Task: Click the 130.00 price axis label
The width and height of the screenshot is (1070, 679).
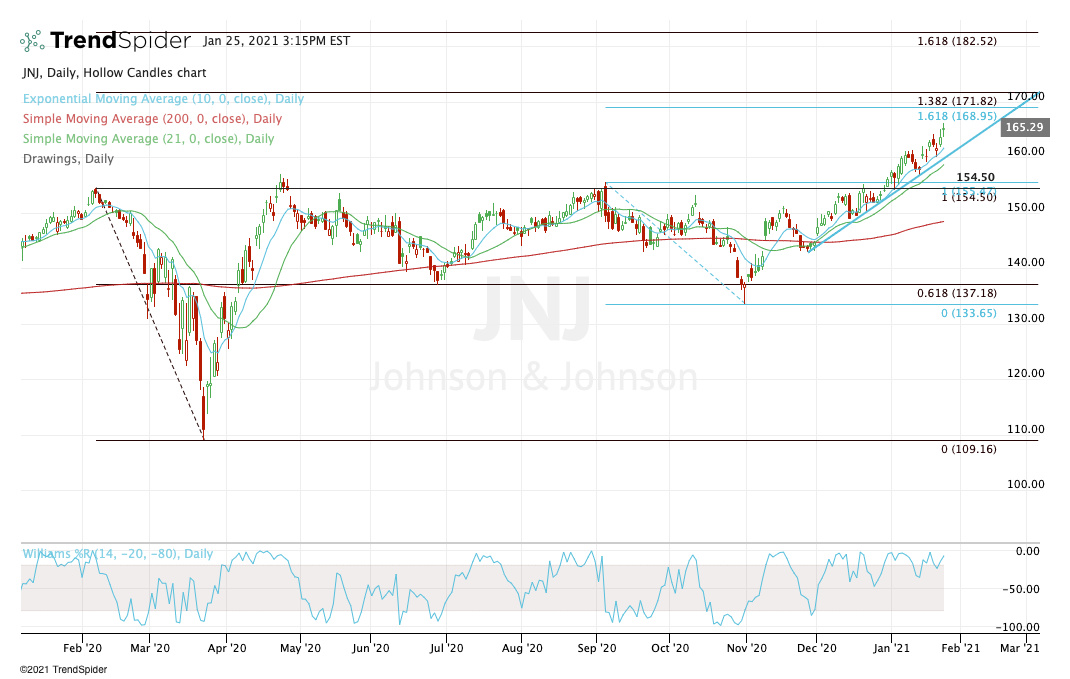Action: [1026, 318]
